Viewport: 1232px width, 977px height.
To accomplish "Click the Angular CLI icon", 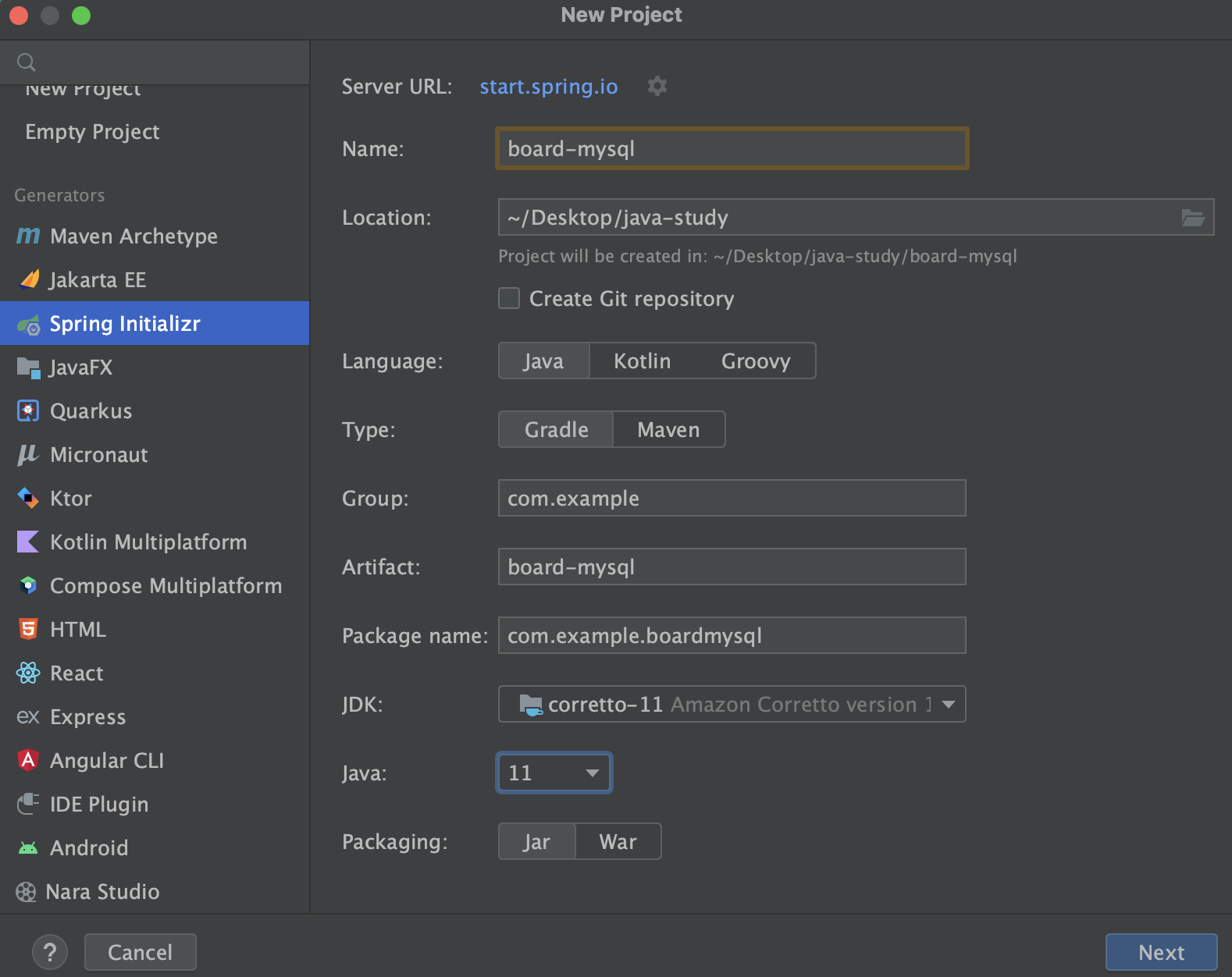I will [x=28, y=760].
